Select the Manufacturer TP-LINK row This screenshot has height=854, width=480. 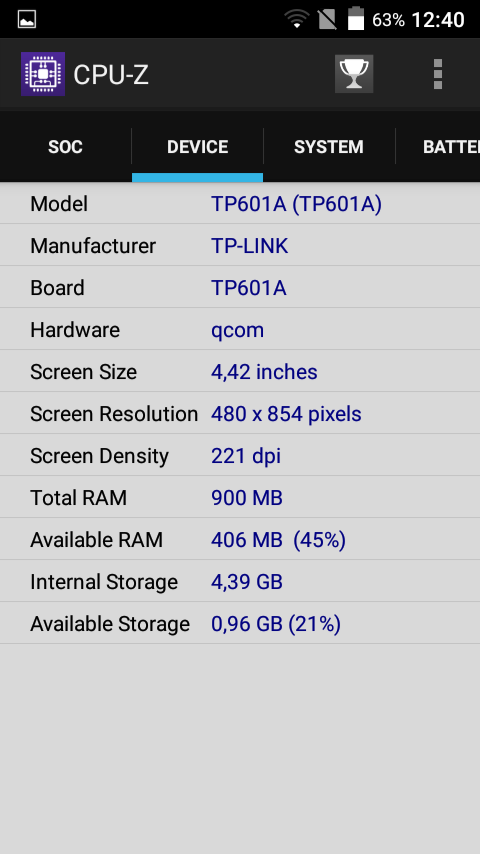(240, 245)
